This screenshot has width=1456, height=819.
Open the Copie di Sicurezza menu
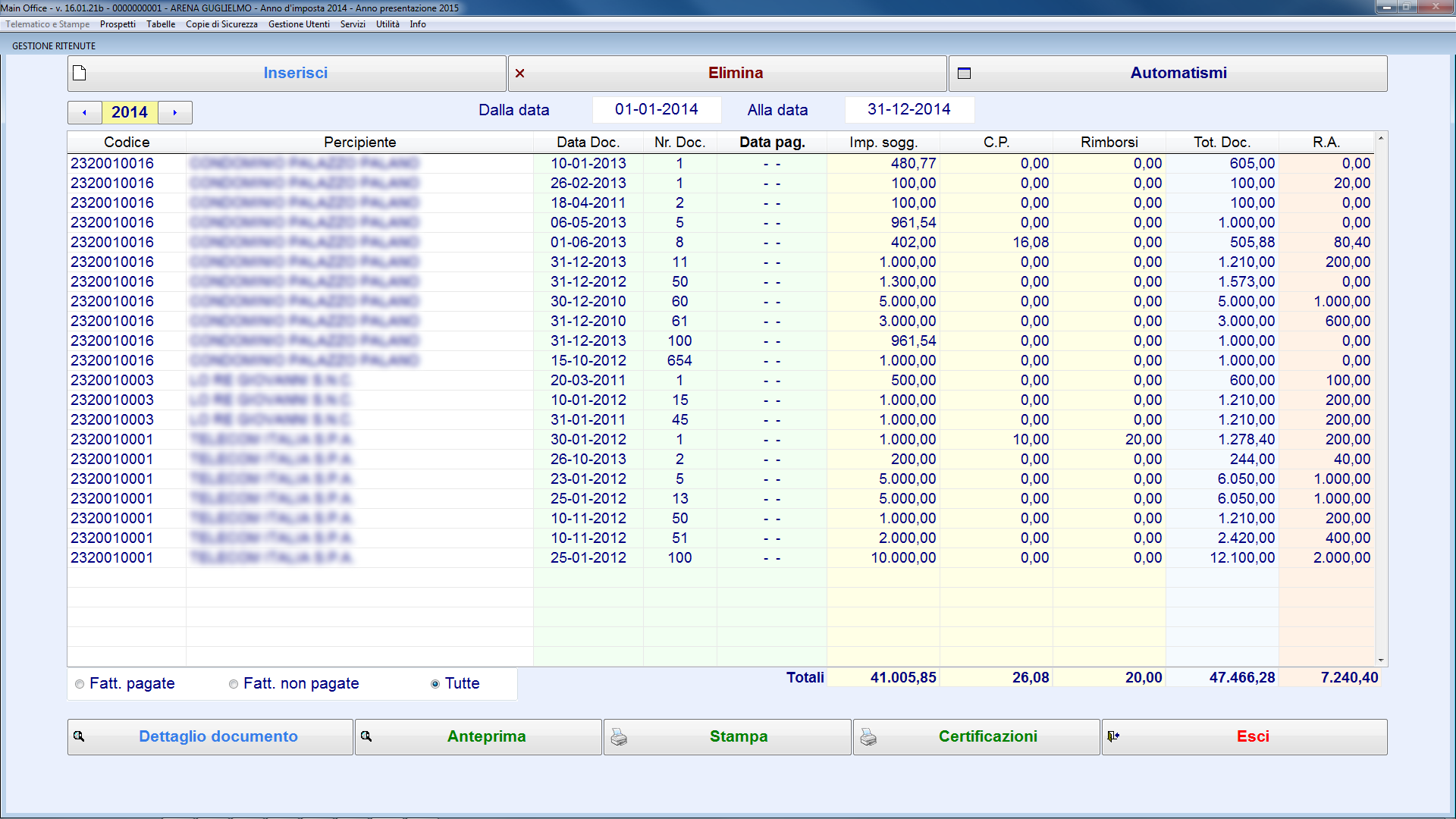[221, 24]
